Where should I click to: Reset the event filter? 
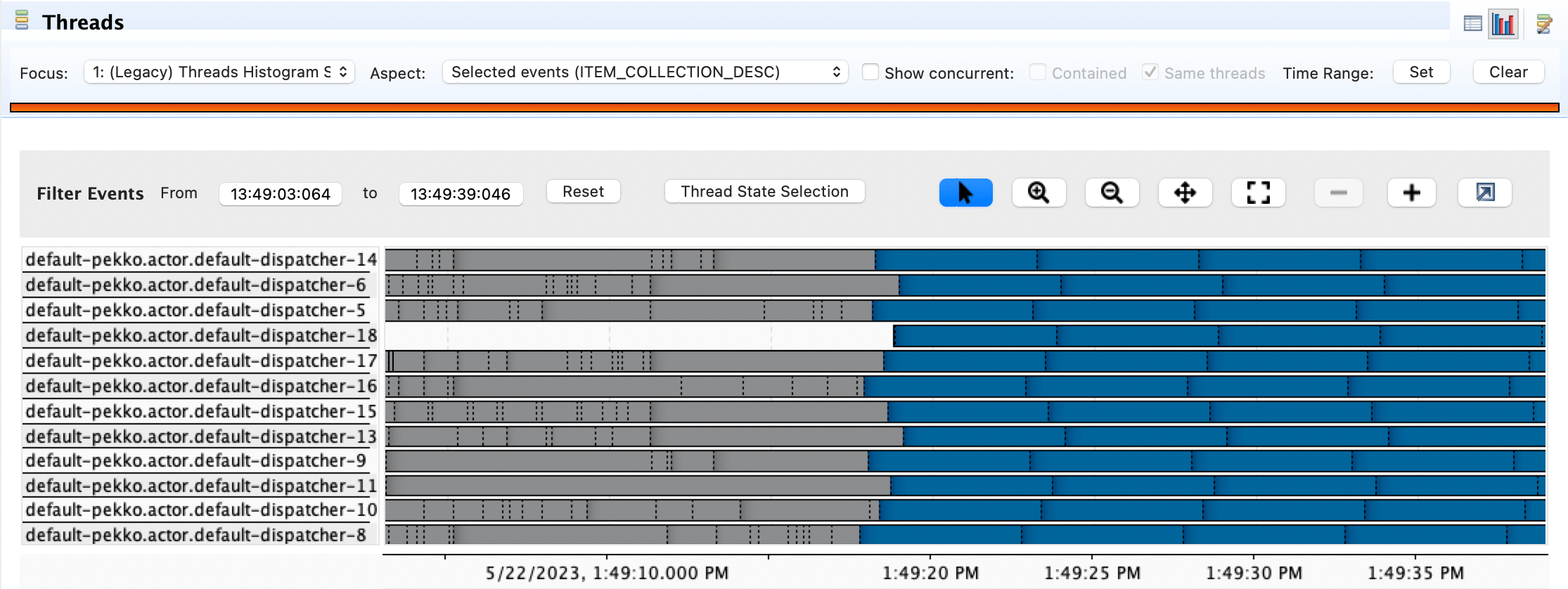point(583,192)
